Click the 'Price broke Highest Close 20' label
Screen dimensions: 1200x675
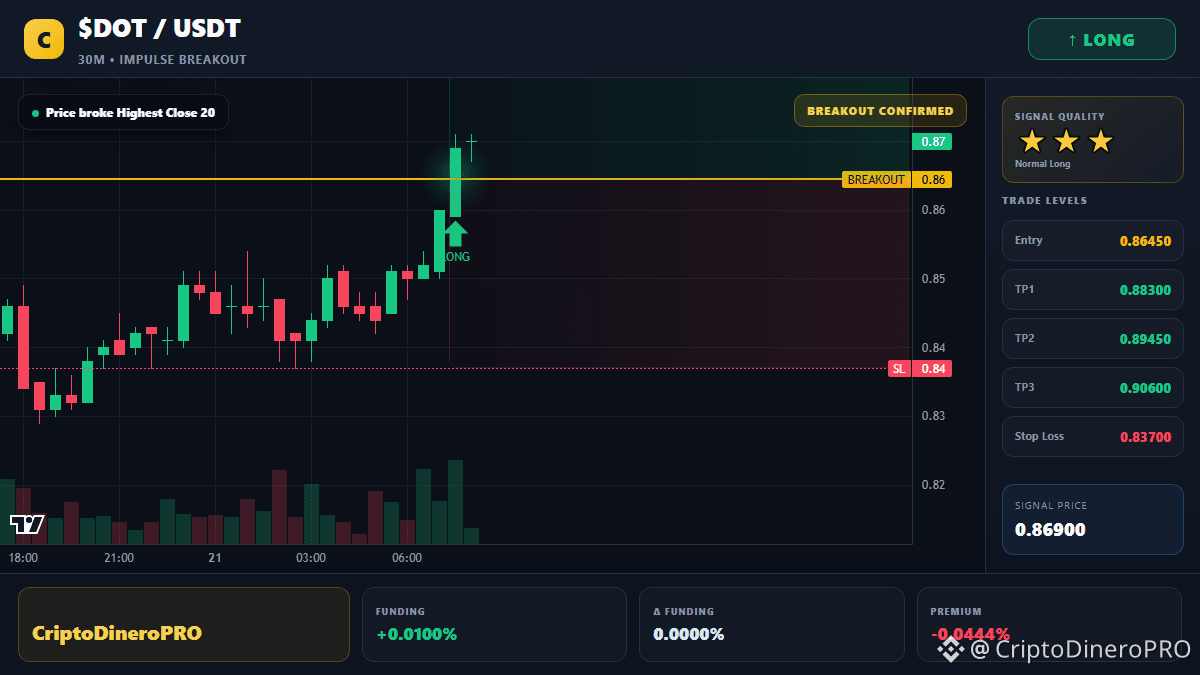[124, 113]
